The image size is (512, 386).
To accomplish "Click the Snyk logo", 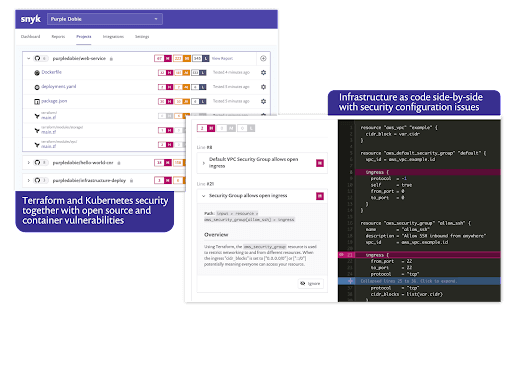I will coord(31,19).
